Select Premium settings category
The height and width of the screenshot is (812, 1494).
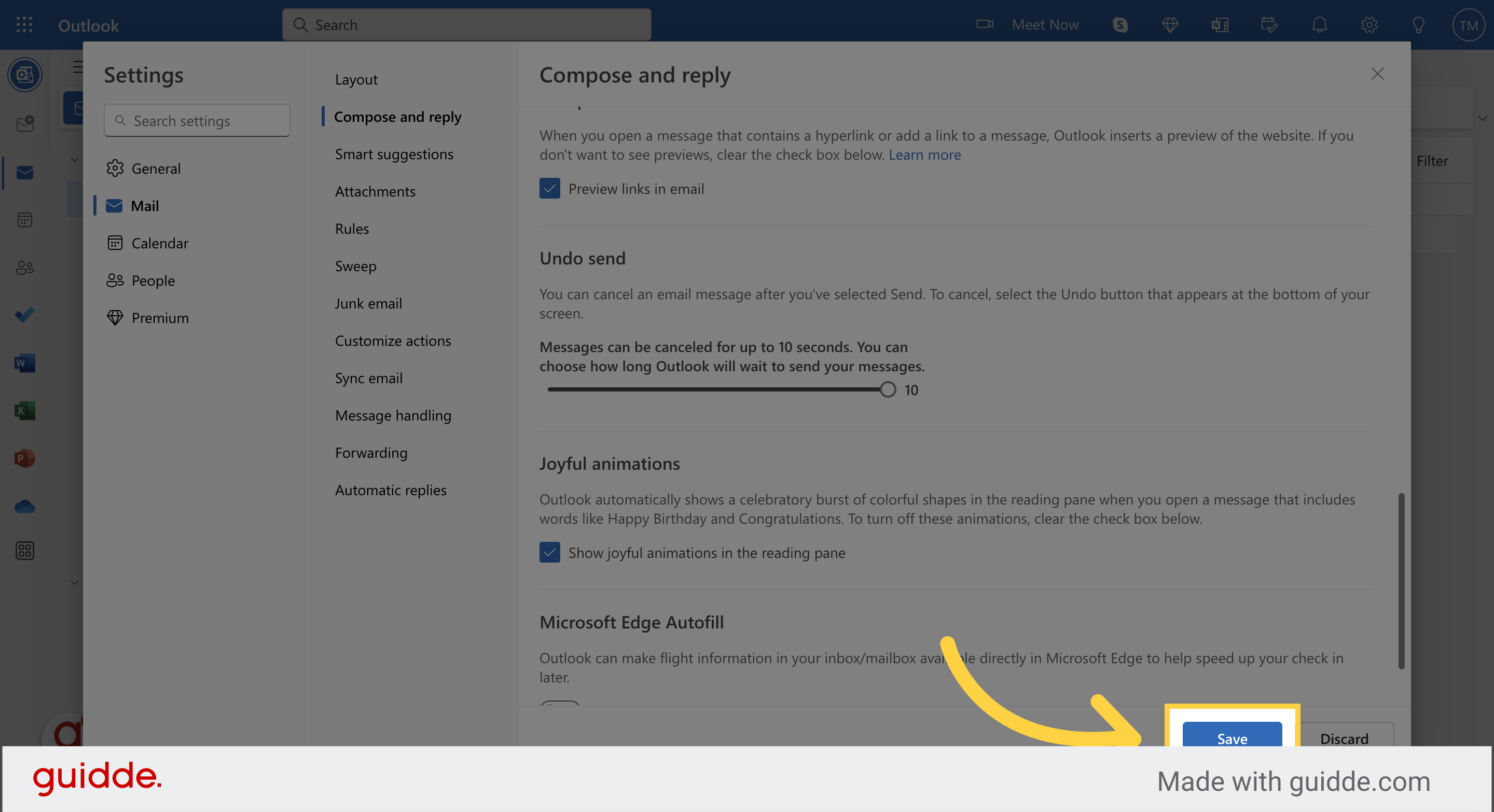coord(197,318)
